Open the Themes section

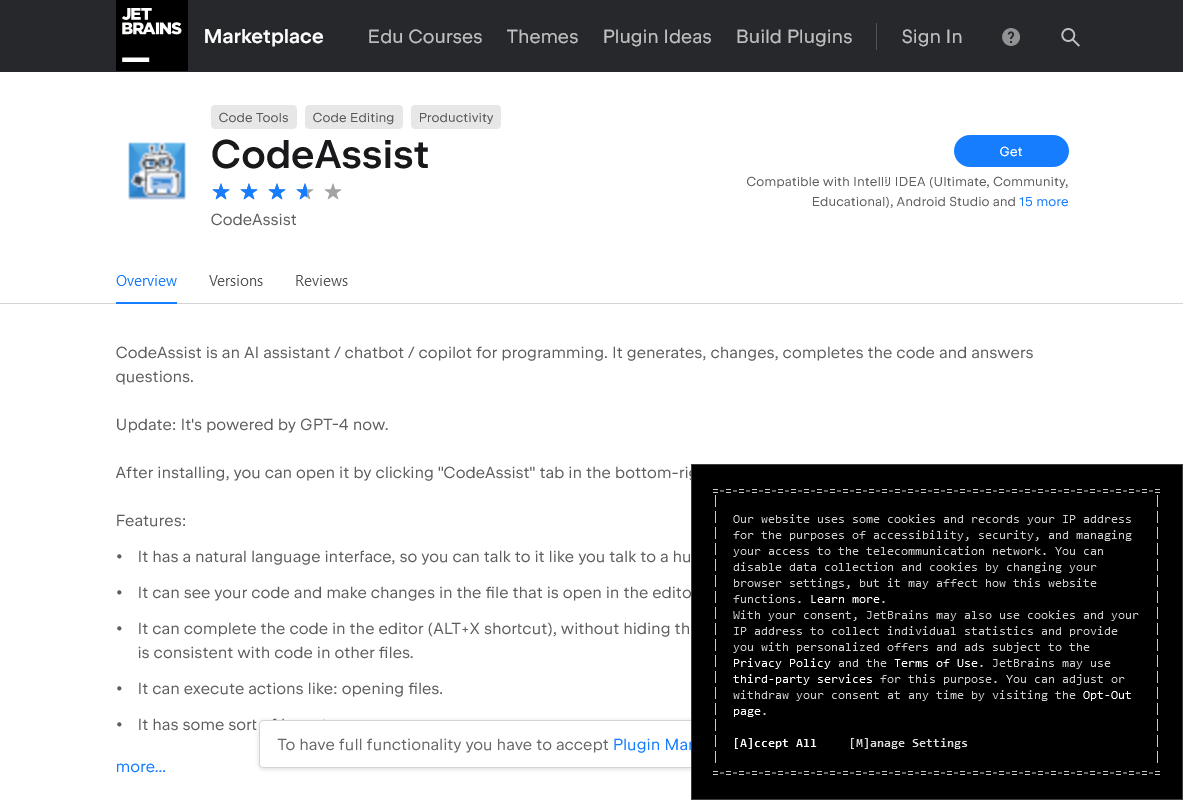pyautogui.click(x=542, y=37)
